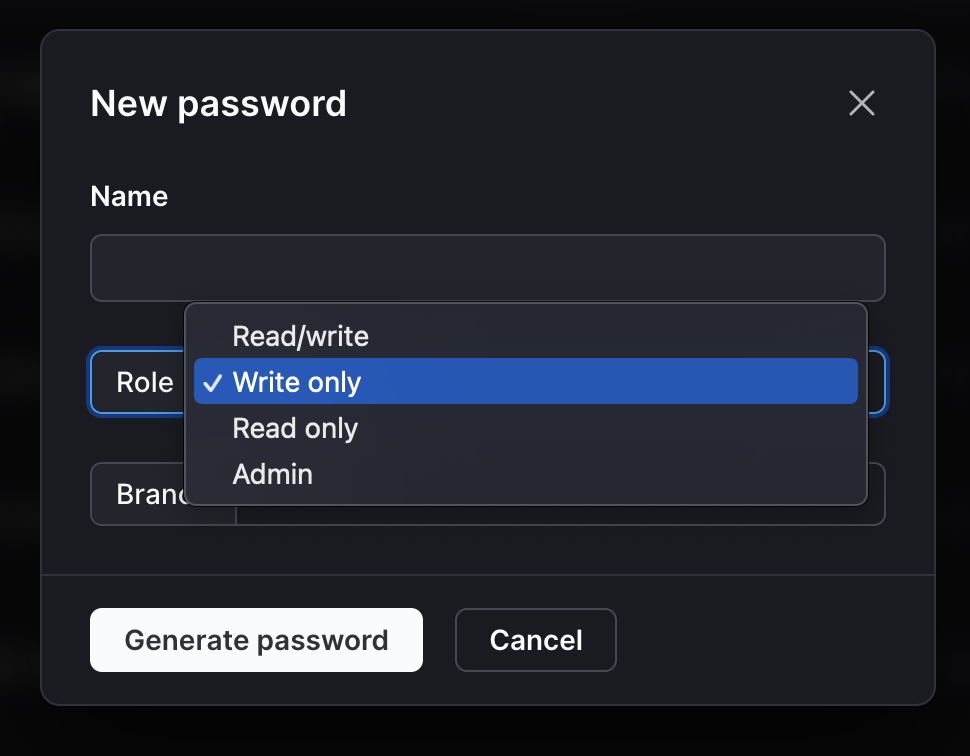Click the Generate password button

click(x=256, y=640)
